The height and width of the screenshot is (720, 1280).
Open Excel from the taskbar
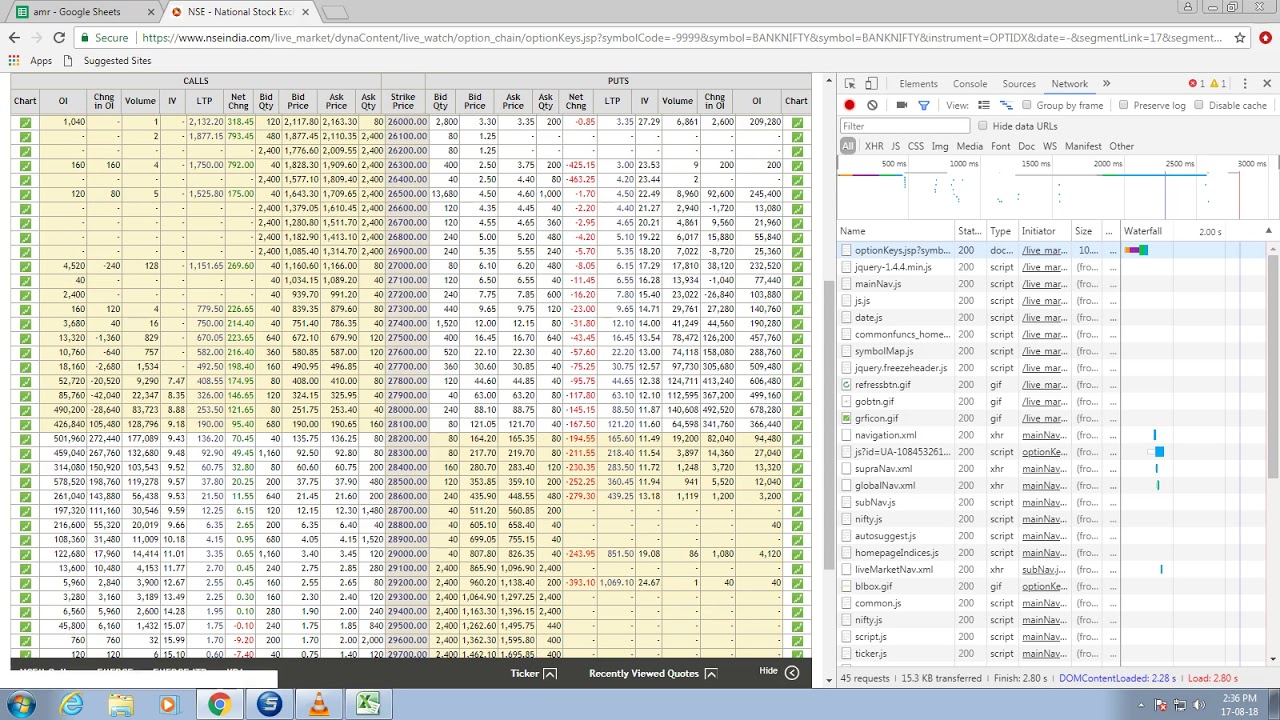pos(368,705)
